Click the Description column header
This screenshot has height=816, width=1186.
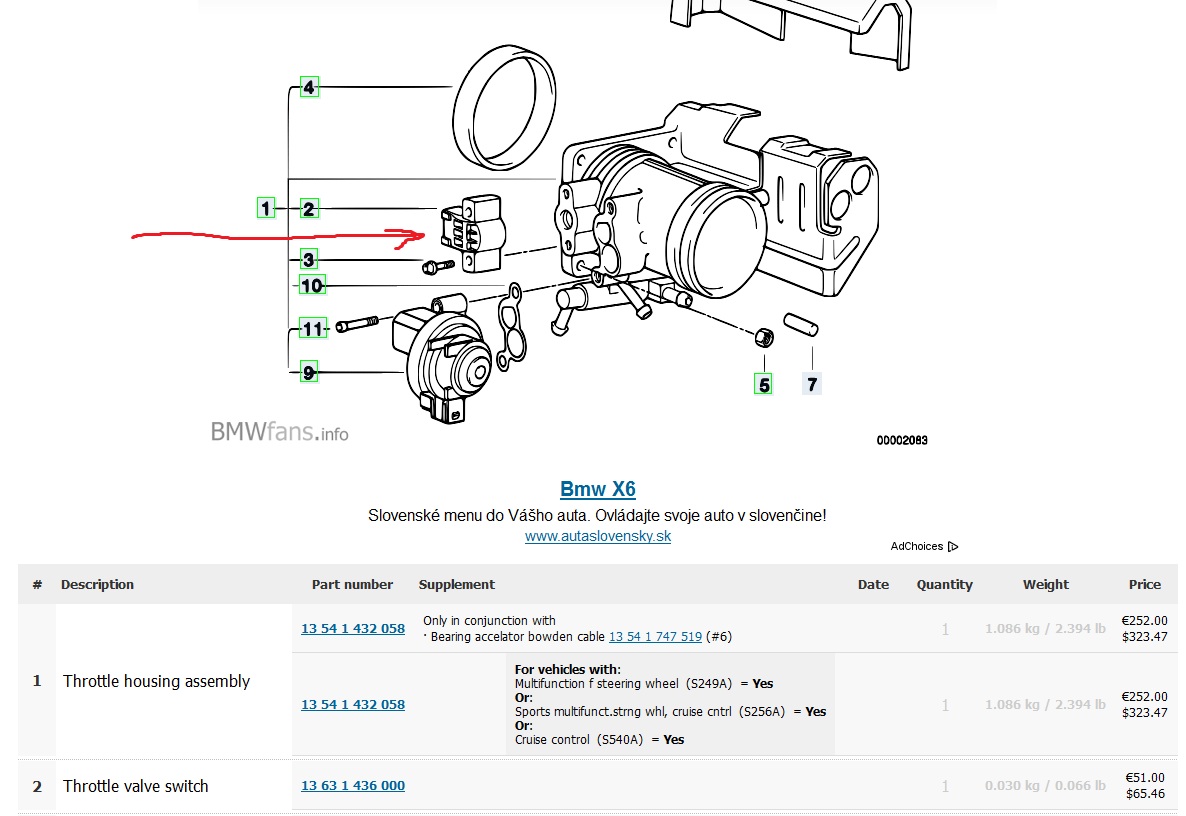[x=97, y=584]
